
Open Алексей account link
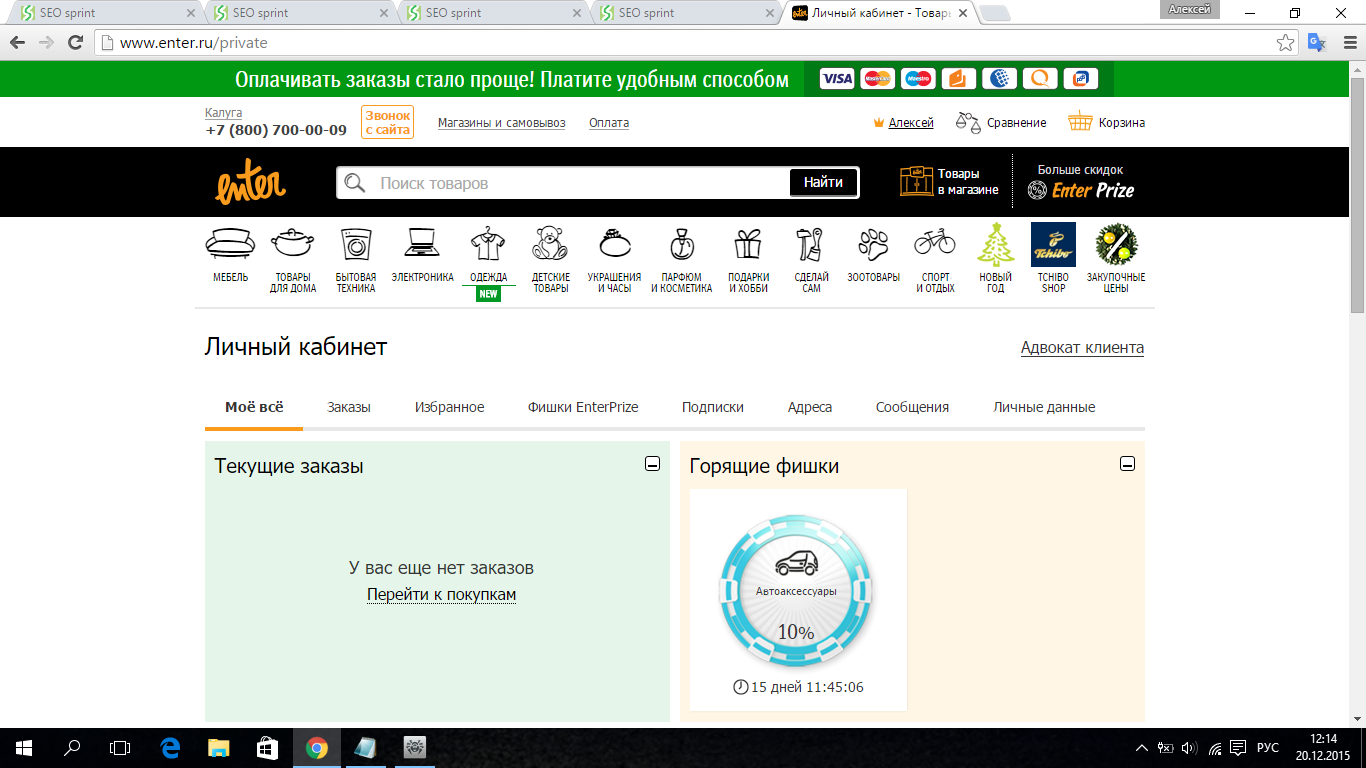(911, 123)
